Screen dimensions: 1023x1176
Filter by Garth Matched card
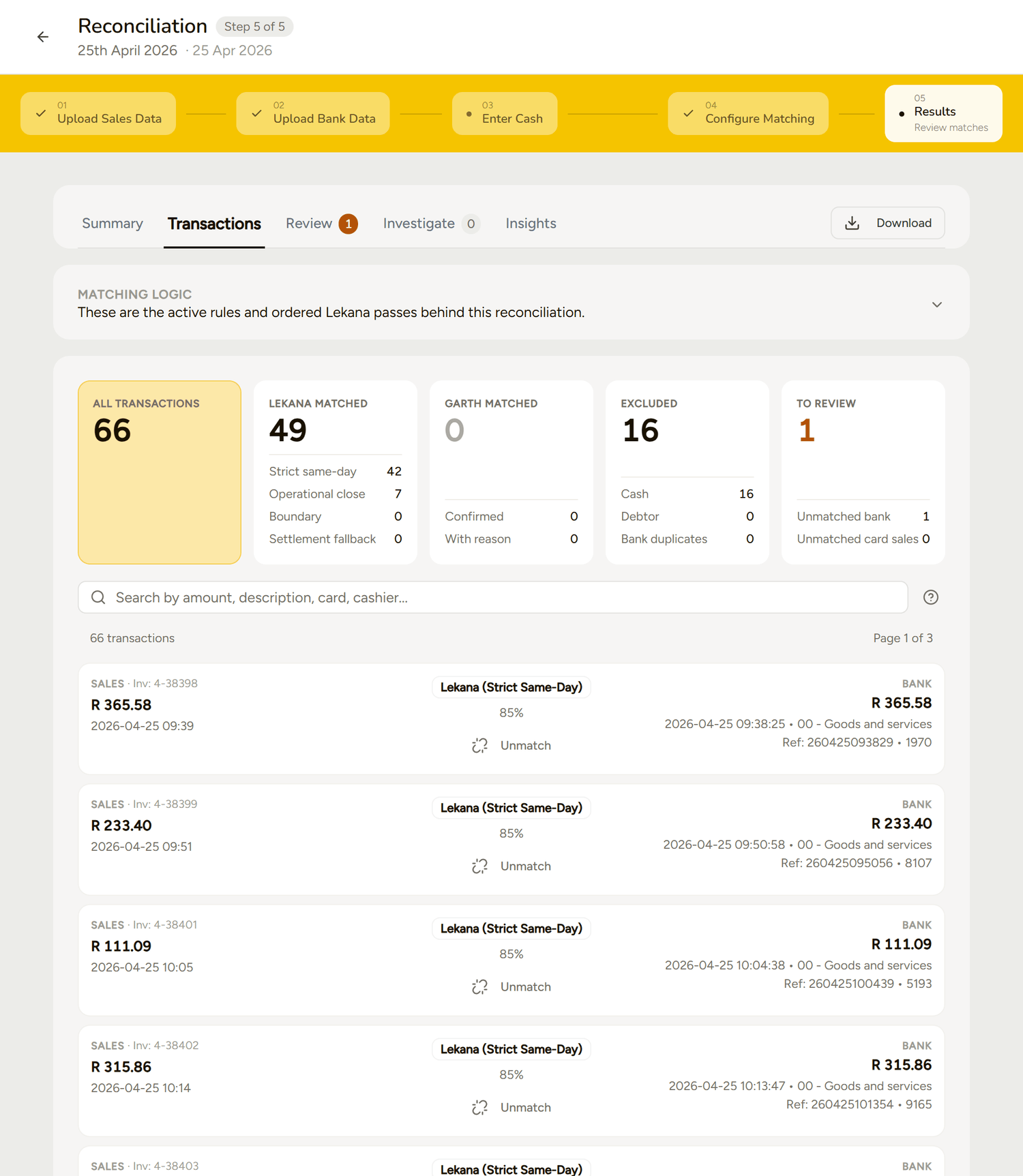click(512, 472)
